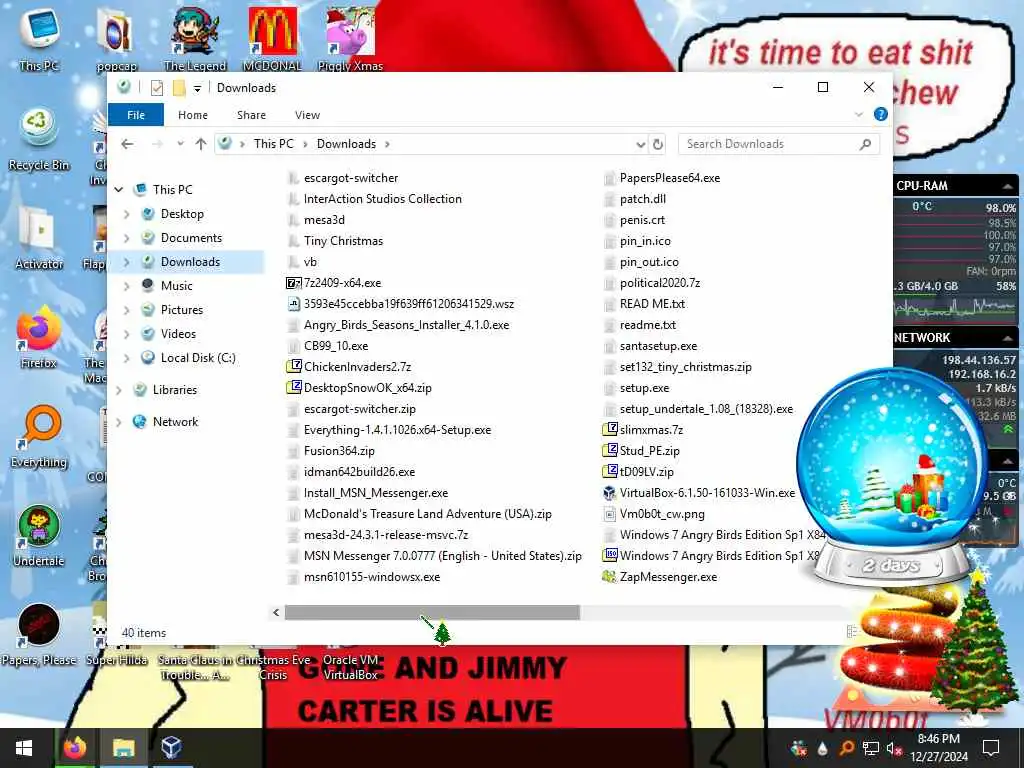
Task: Expand the Libraries tree node
Action: 119,390
